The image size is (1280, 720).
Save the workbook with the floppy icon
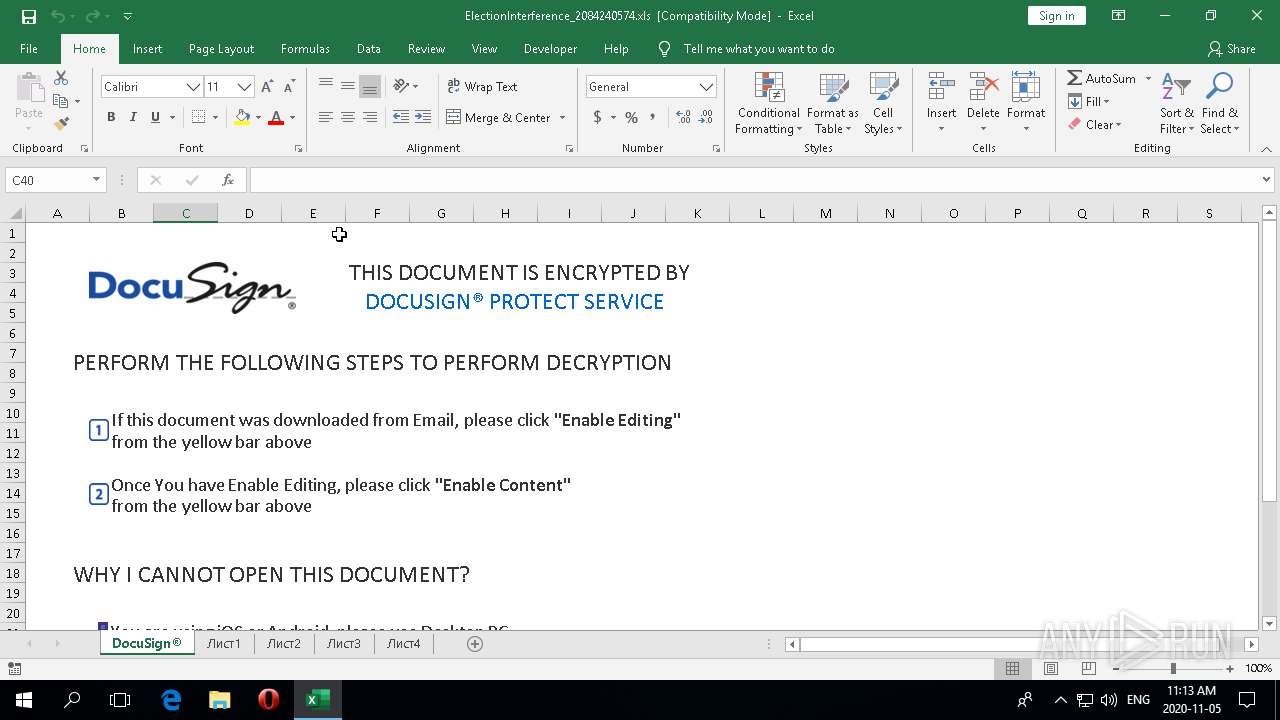coord(28,16)
